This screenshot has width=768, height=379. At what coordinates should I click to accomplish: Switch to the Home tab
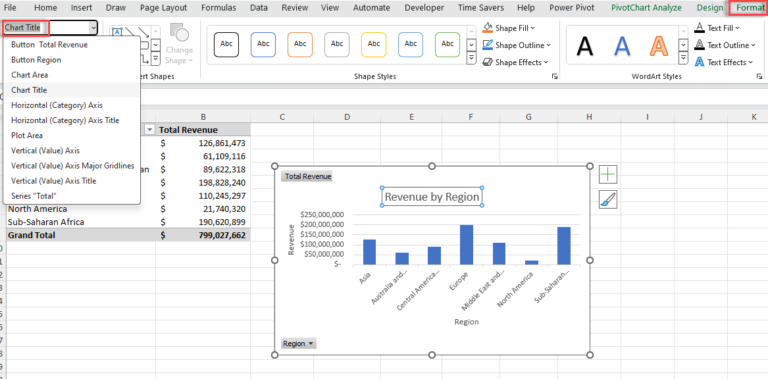46,7
